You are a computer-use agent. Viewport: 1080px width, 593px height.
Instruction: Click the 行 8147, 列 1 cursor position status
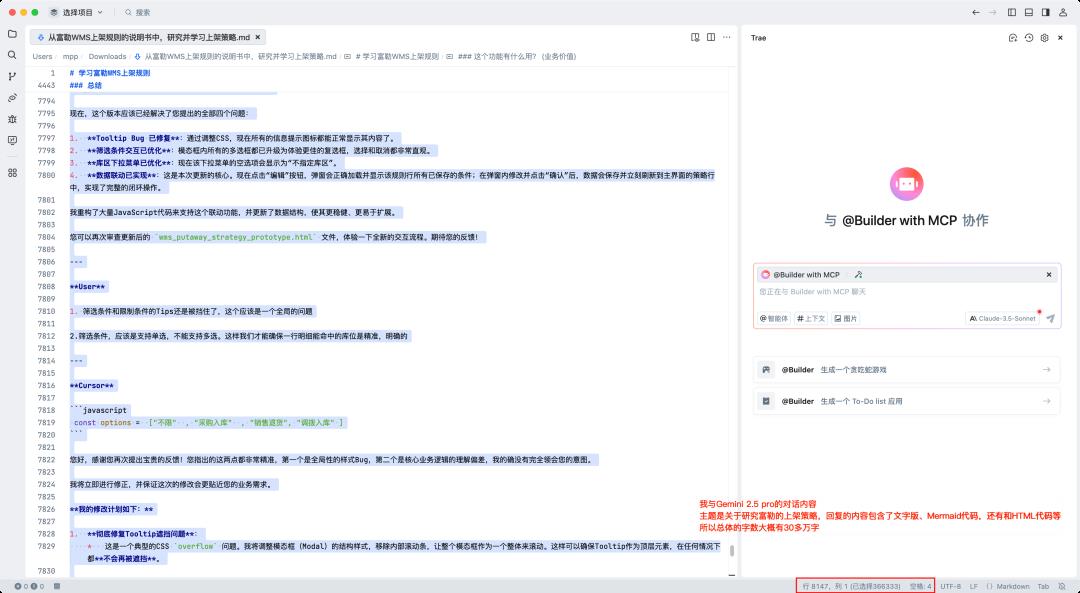tap(851, 586)
